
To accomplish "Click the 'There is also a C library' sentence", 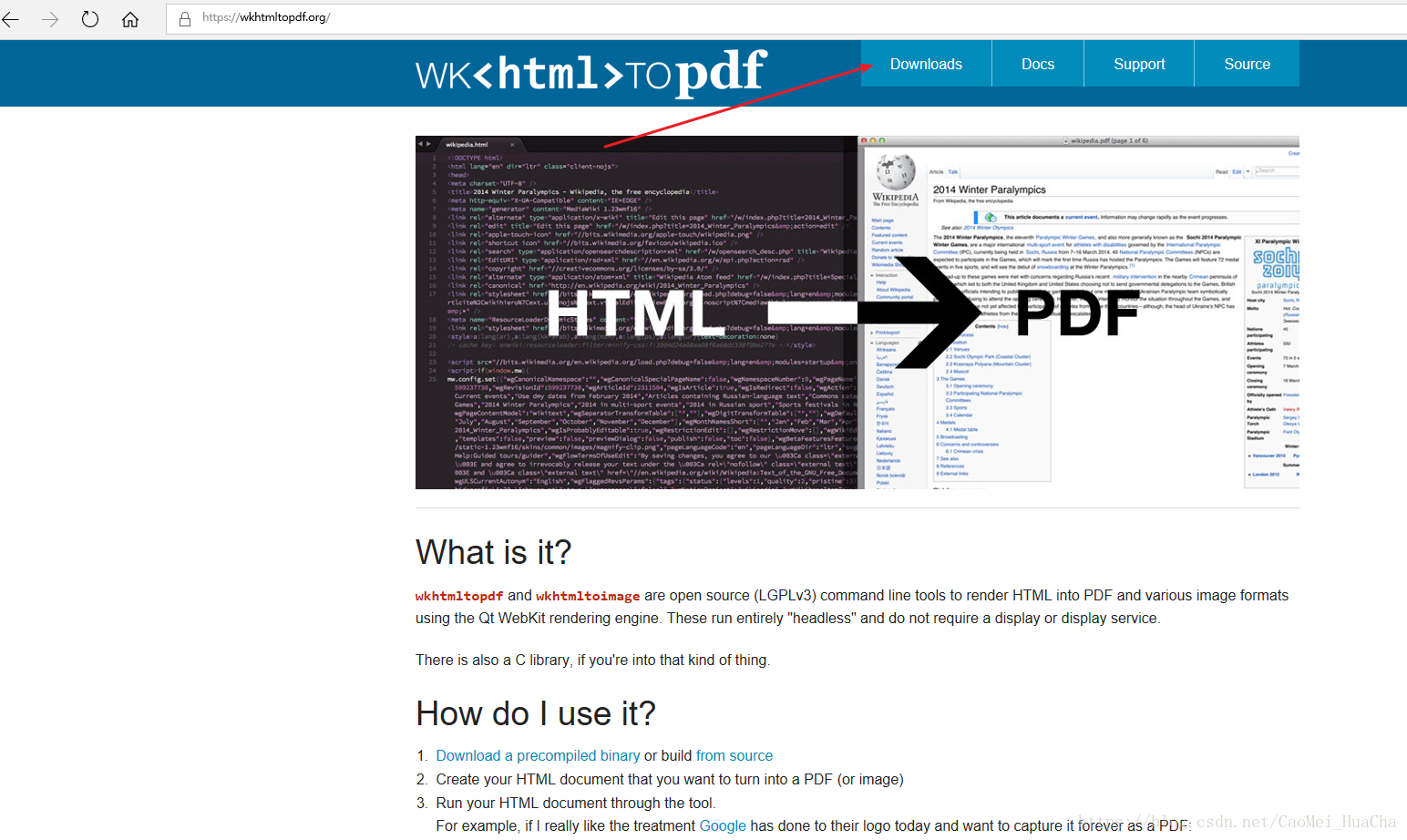I will coord(592,660).
